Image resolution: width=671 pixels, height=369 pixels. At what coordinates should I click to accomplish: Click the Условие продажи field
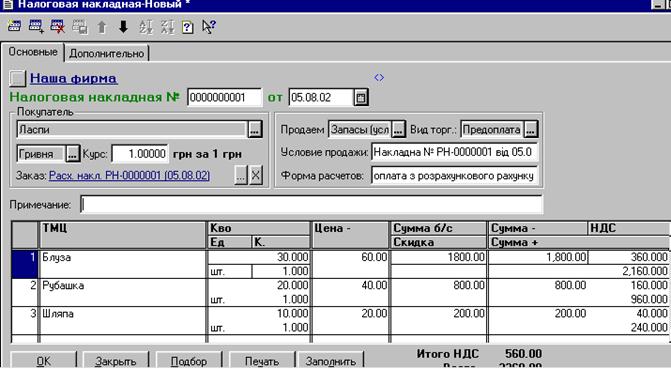(x=454, y=152)
